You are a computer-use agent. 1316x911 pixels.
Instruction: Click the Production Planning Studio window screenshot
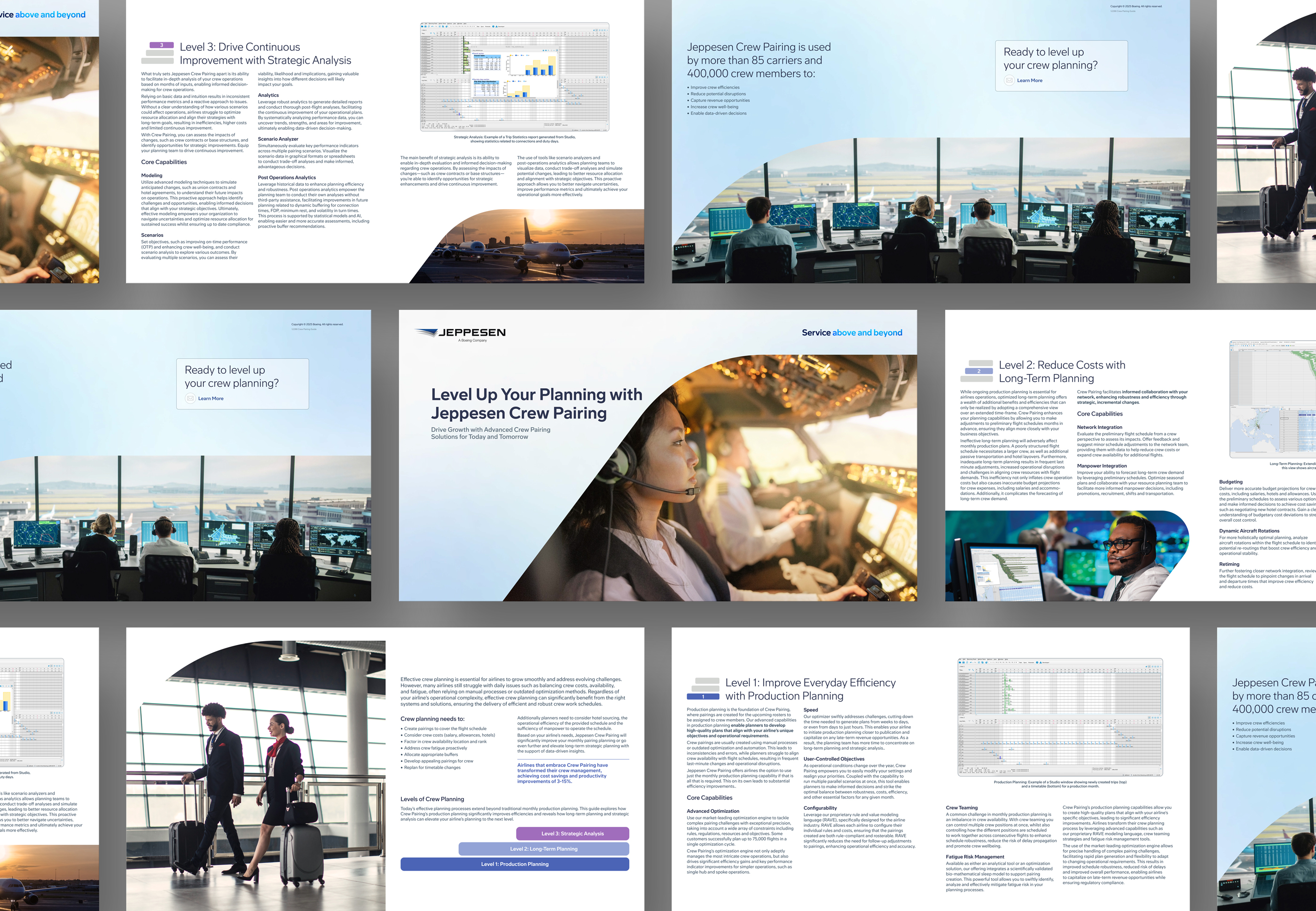[1060, 717]
